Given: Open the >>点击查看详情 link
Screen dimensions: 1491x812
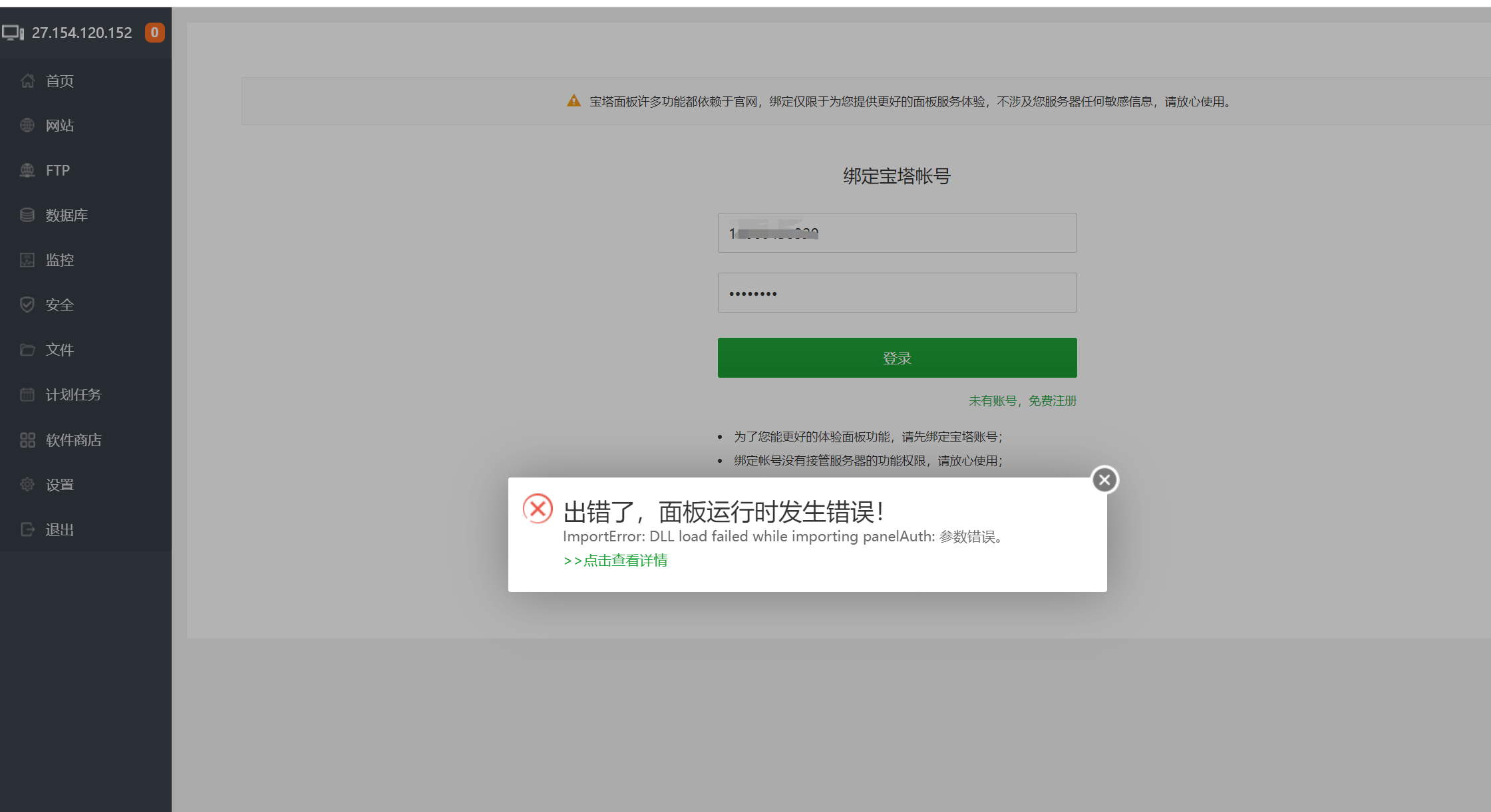Looking at the screenshot, I should click(x=615, y=561).
